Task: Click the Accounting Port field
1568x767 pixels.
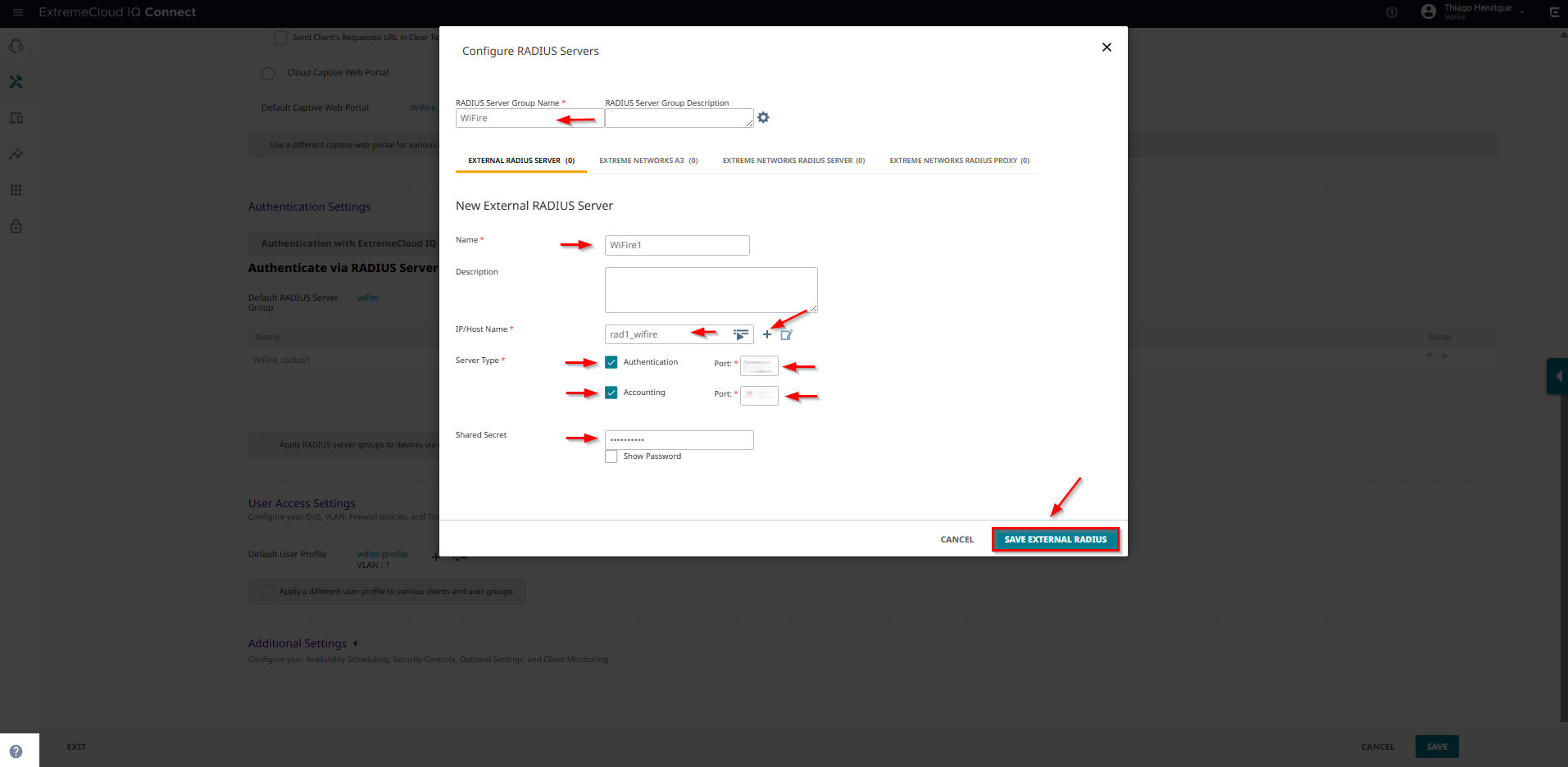Action: tap(759, 396)
